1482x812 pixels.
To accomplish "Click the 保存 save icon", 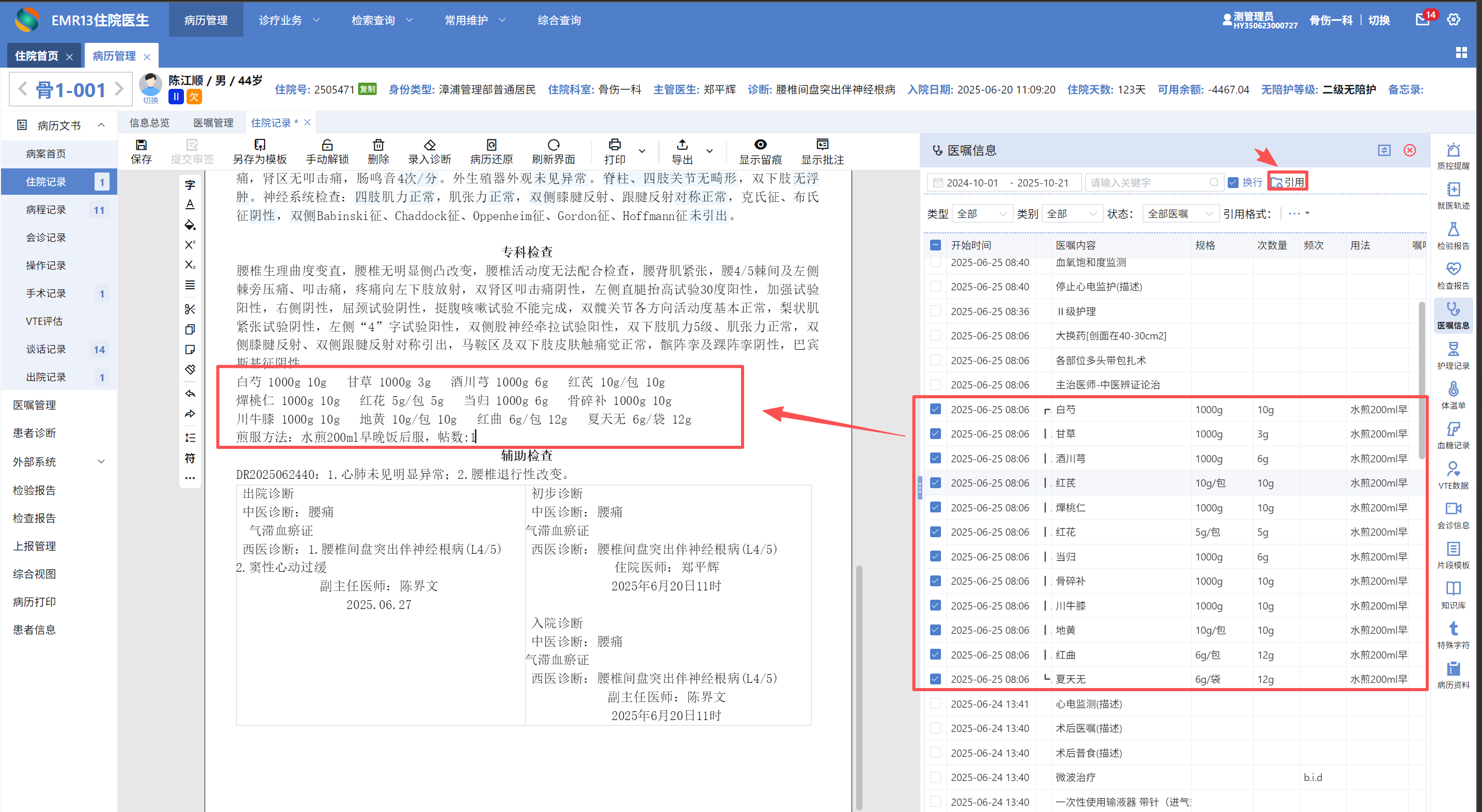I will [141, 145].
